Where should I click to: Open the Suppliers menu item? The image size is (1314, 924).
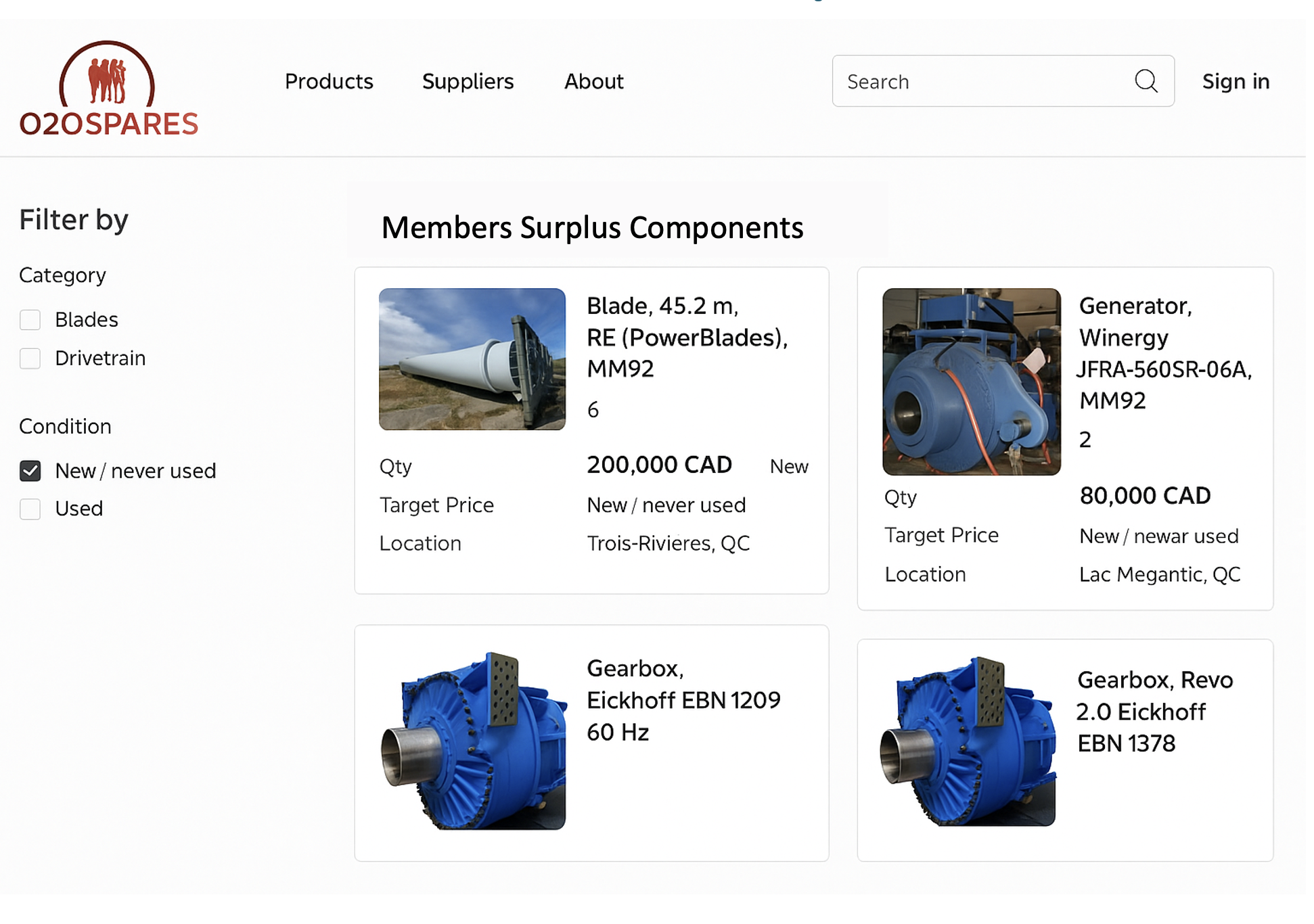[x=468, y=81]
